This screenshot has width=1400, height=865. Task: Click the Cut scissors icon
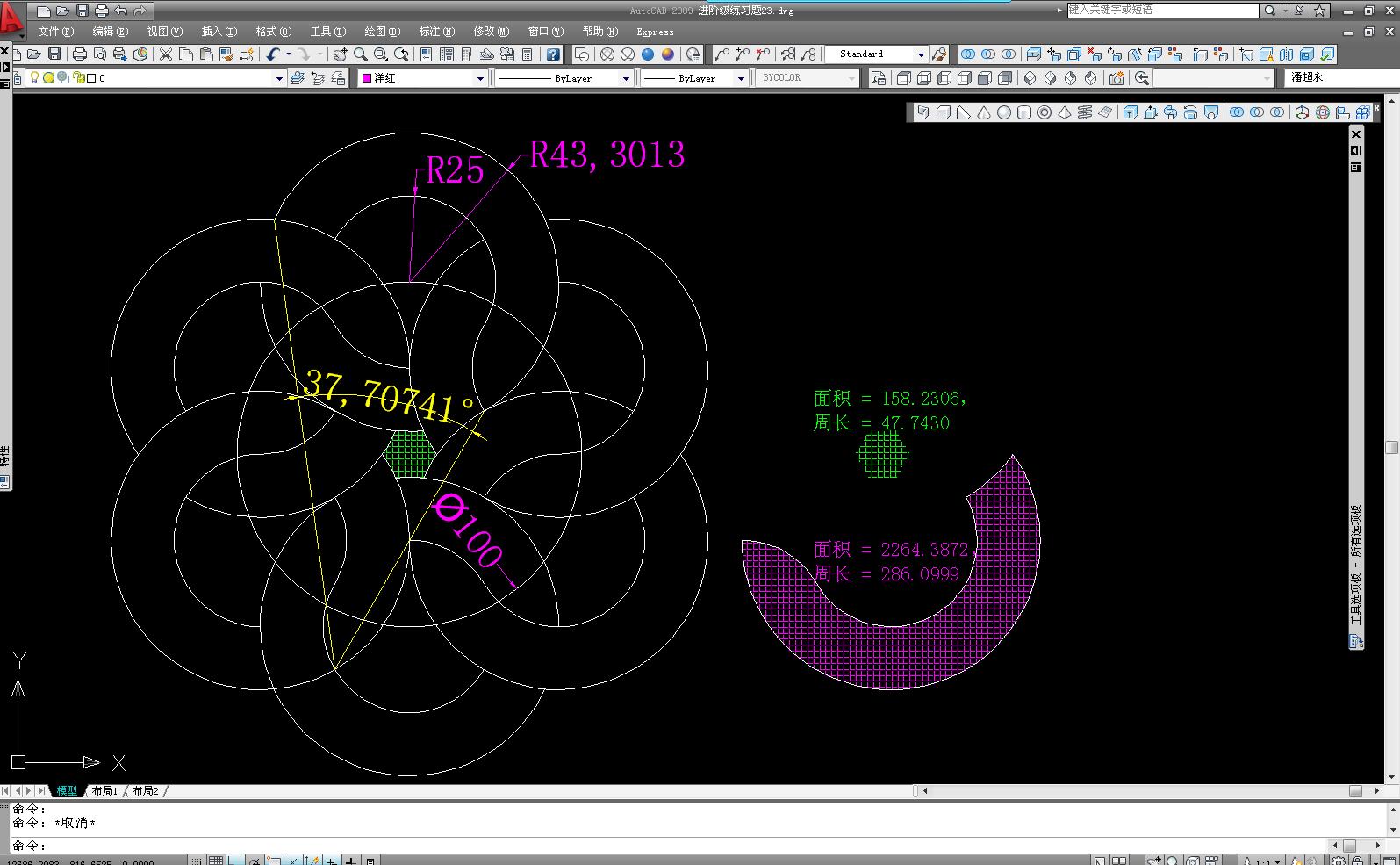click(x=165, y=54)
